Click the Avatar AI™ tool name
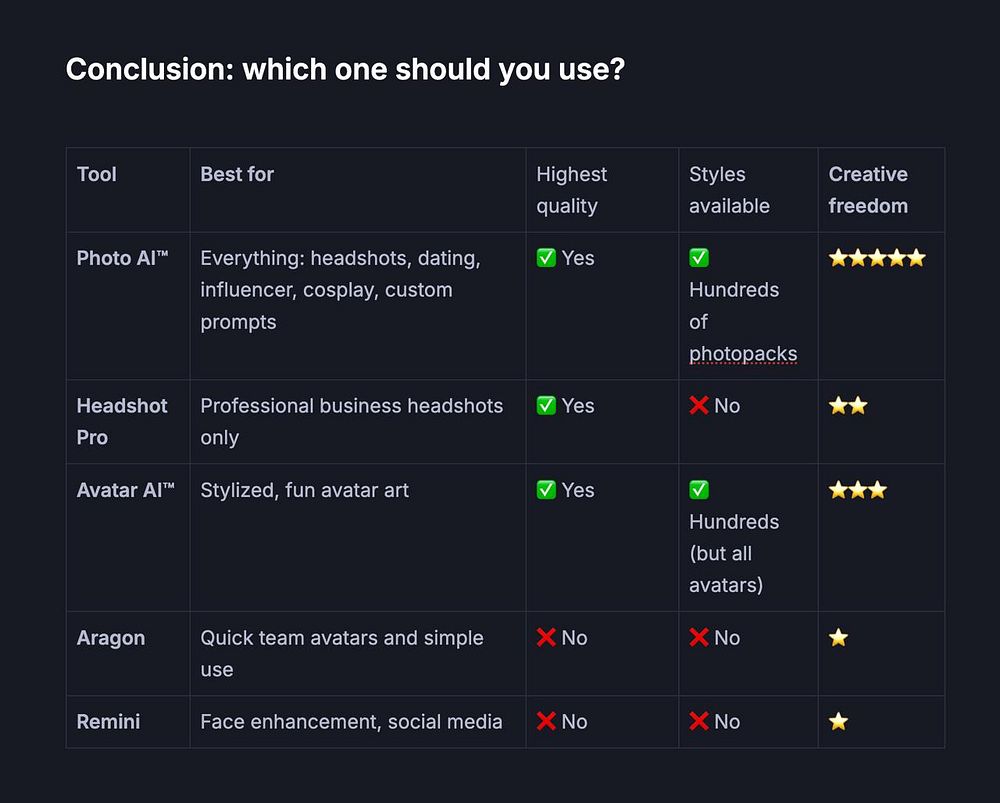The height and width of the screenshot is (803, 1000). pyautogui.click(x=125, y=490)
